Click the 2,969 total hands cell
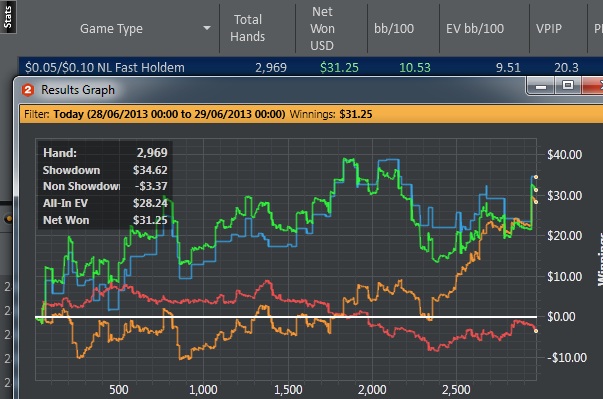This screenshot has width=603, height=399. [x=271, y=68]
